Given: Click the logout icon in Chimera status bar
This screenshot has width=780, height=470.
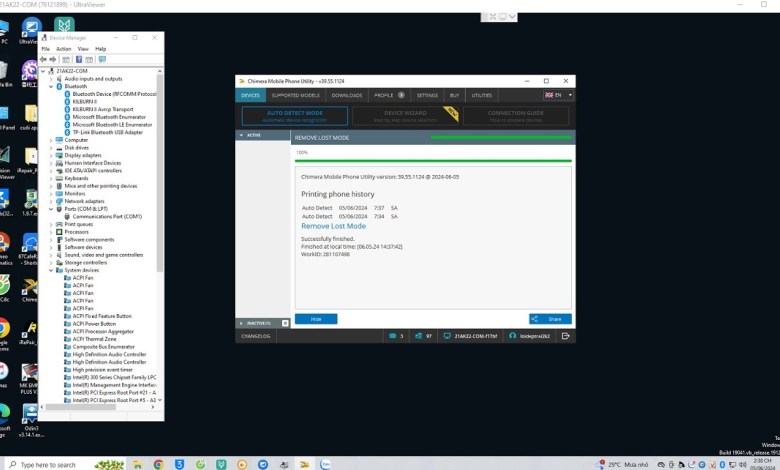Looking at the screenshot, I should (566, 336).
